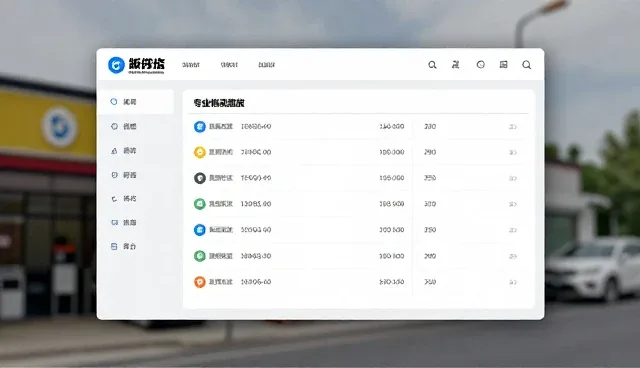The height and width of the screenshot is (368, 640).
Task: Click the leftmost magnifier icon in header
Action: [x=432, y=65]
